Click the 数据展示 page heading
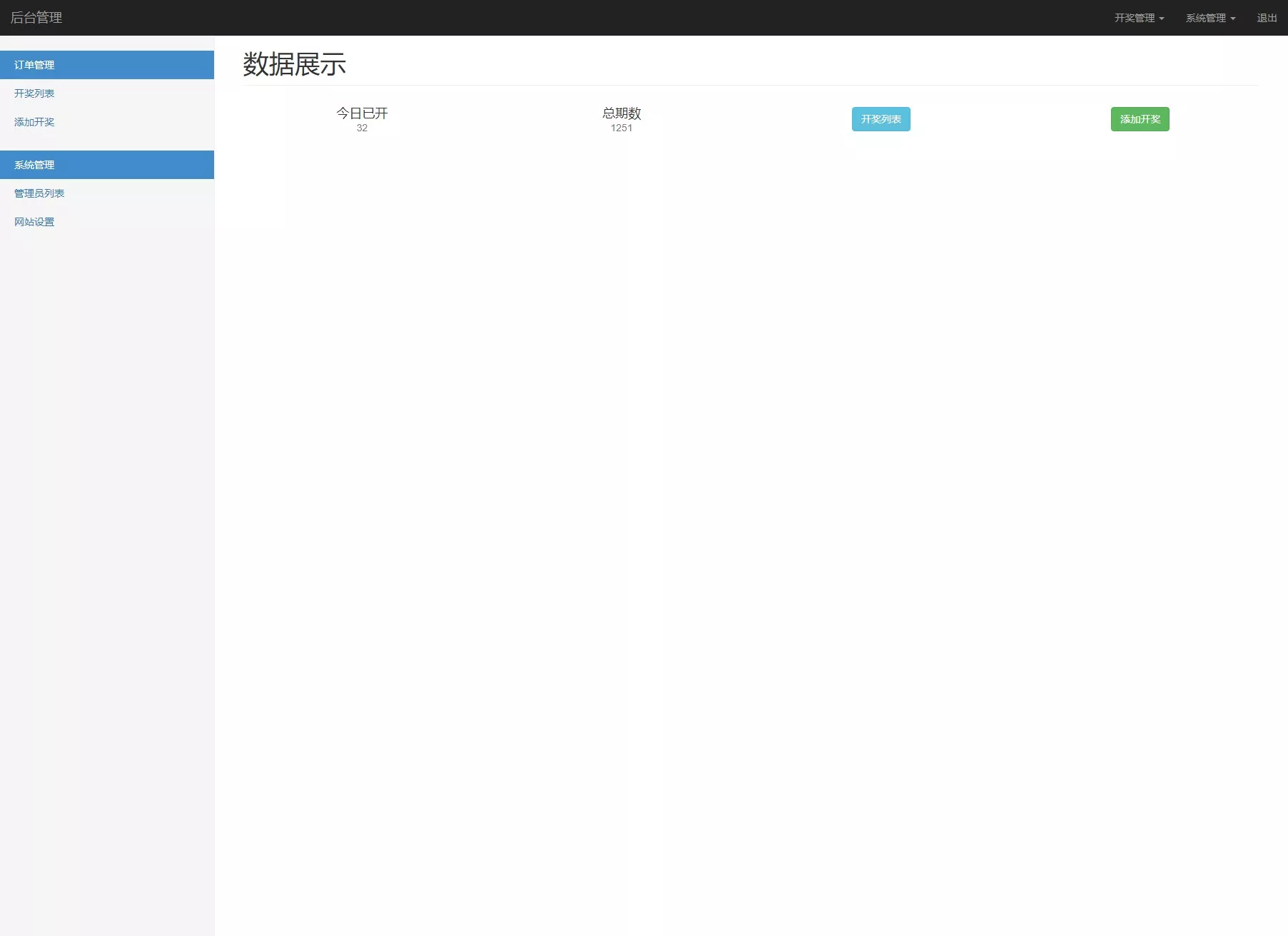The image size is (1288, 936). tap(293, 64)
